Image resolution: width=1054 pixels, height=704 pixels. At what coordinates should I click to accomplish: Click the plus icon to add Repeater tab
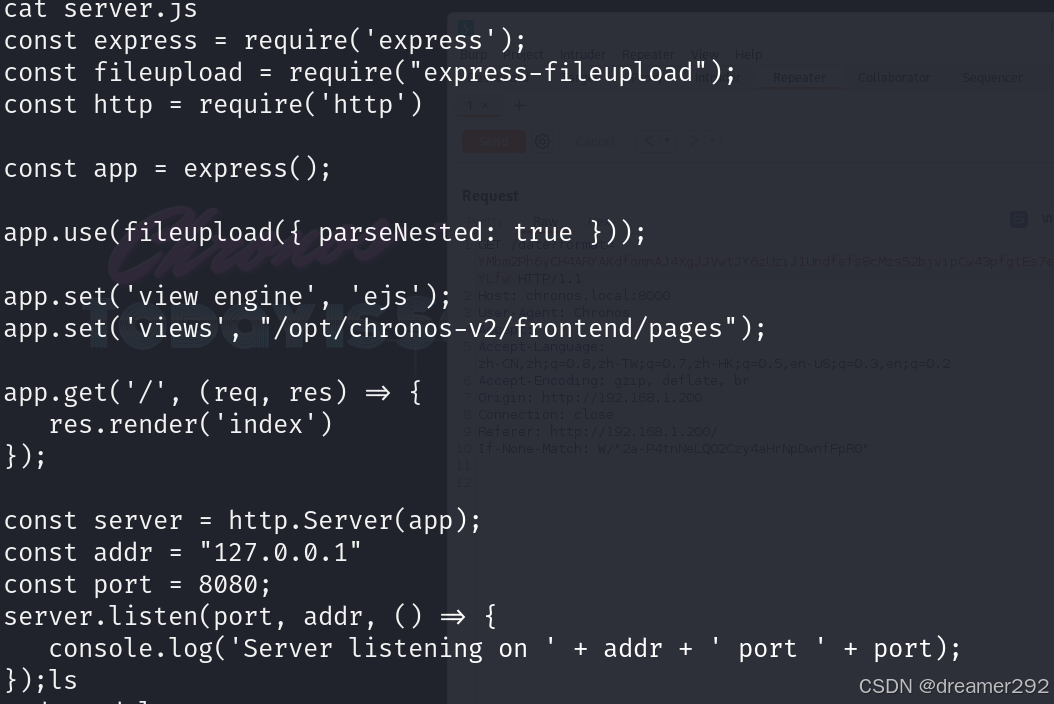coord(519,106)
